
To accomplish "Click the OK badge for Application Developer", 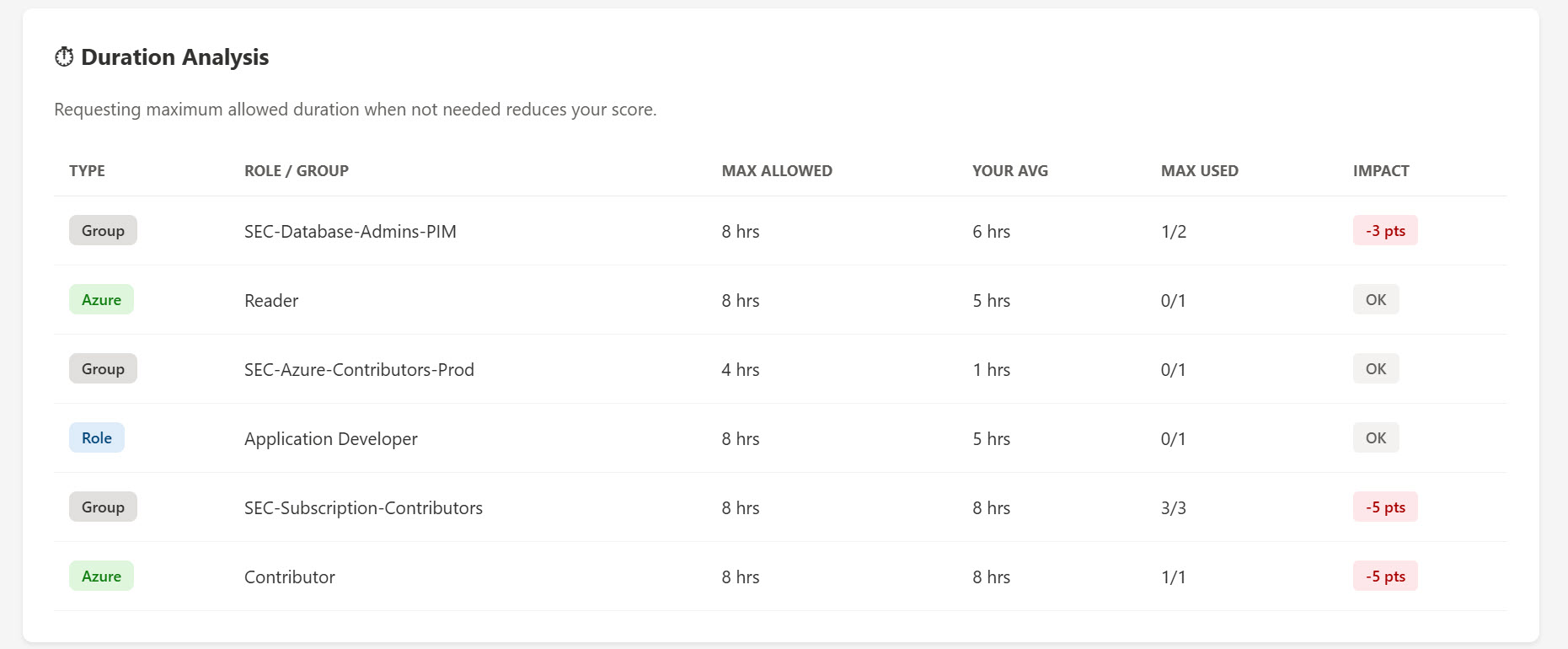I will [1376, 438].
